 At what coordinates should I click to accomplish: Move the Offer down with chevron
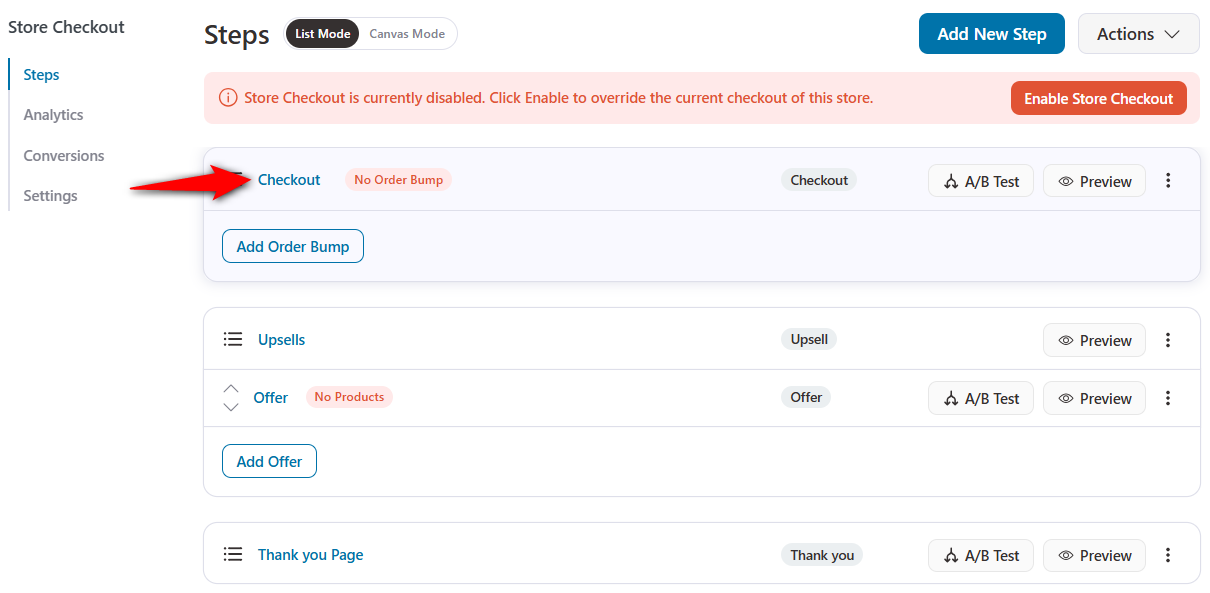coord(231,406)
